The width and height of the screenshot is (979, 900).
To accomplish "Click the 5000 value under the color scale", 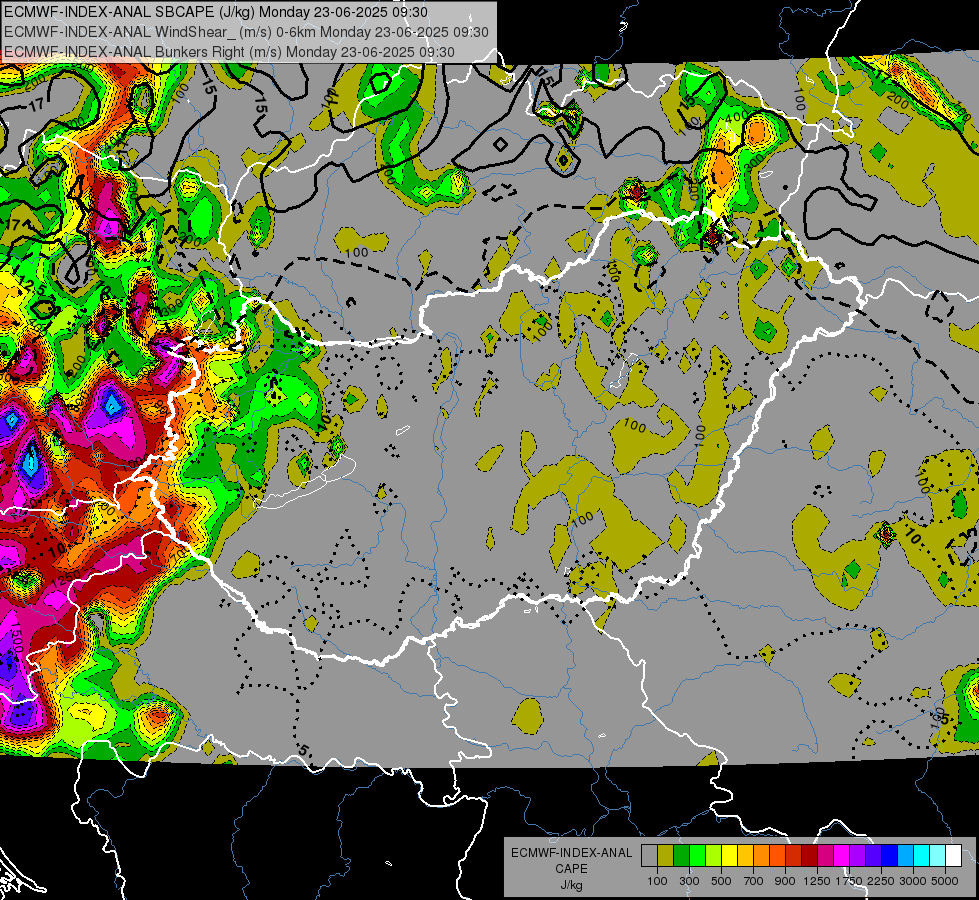I will (x=945, y=881).
